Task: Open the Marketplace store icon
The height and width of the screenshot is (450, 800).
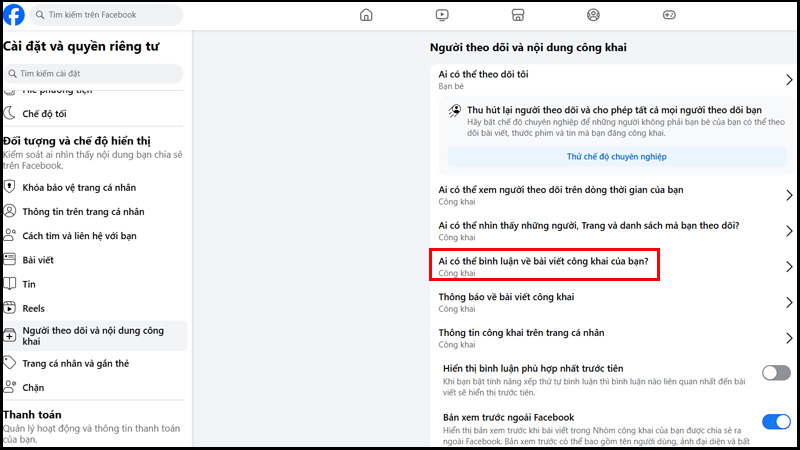Action: [518, 15]
